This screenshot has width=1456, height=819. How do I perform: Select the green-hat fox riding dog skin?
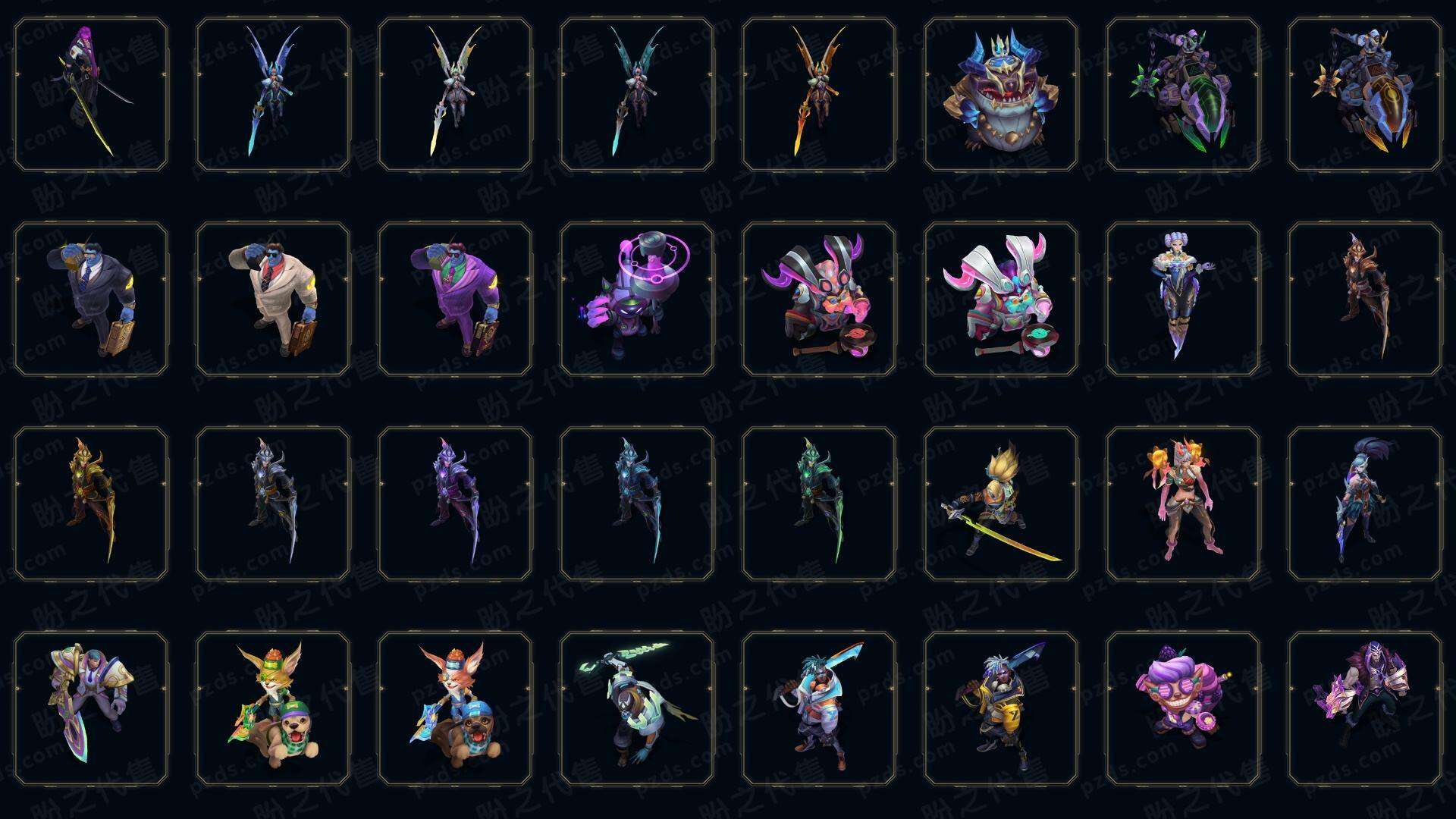tap(273, 708)
